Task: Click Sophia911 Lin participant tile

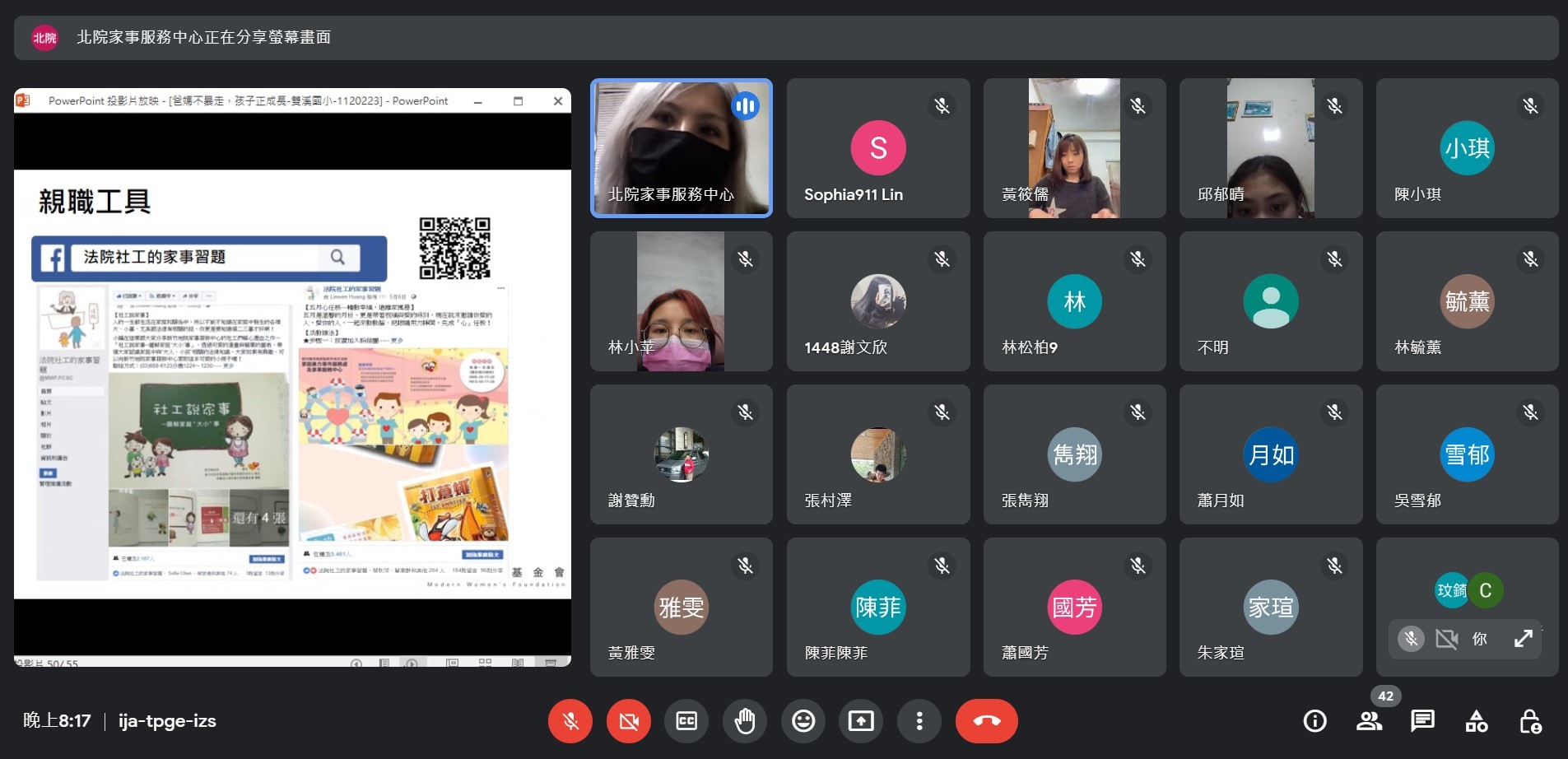Action: [877, 148]
